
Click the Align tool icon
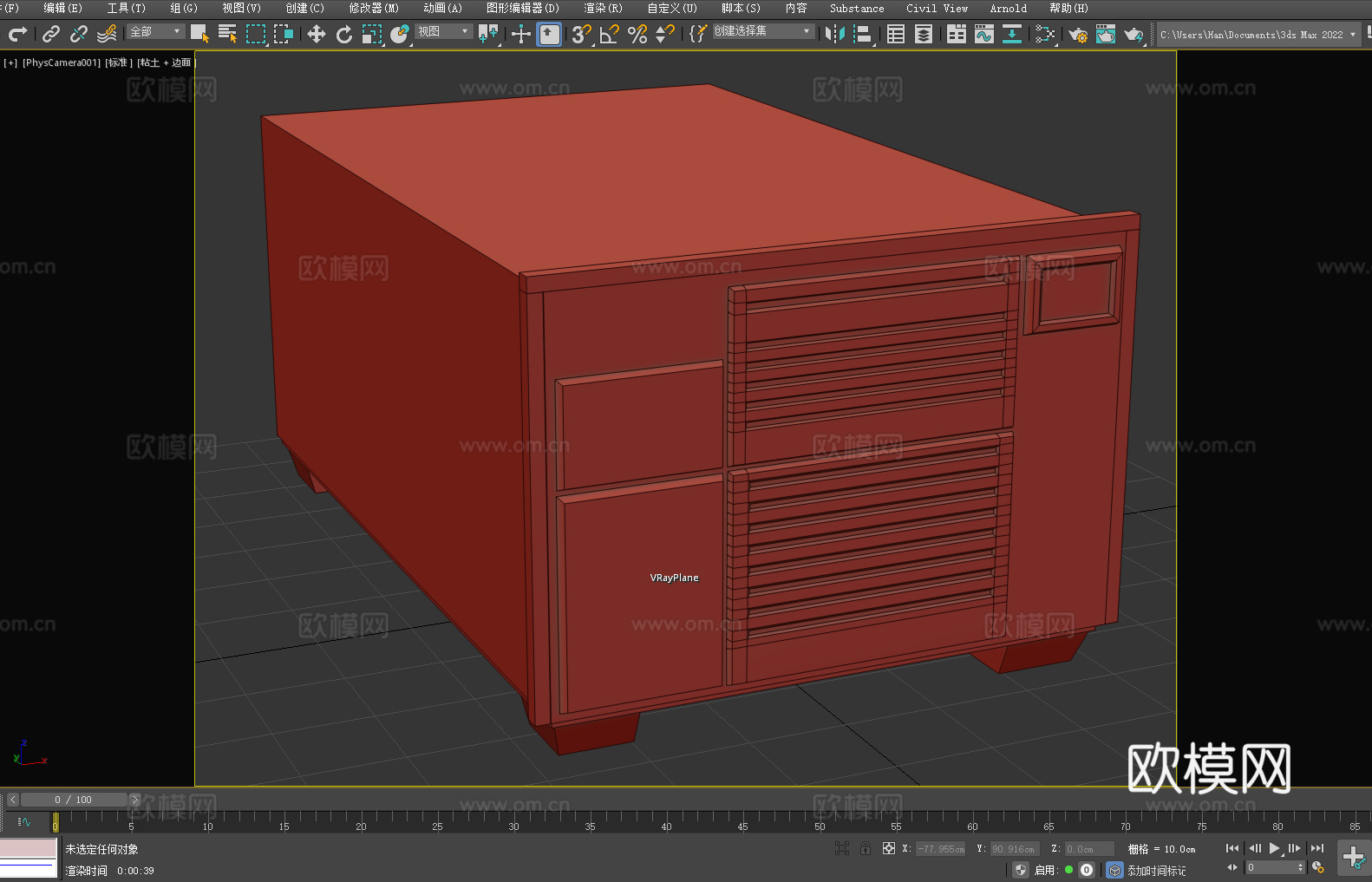(863, 34)
